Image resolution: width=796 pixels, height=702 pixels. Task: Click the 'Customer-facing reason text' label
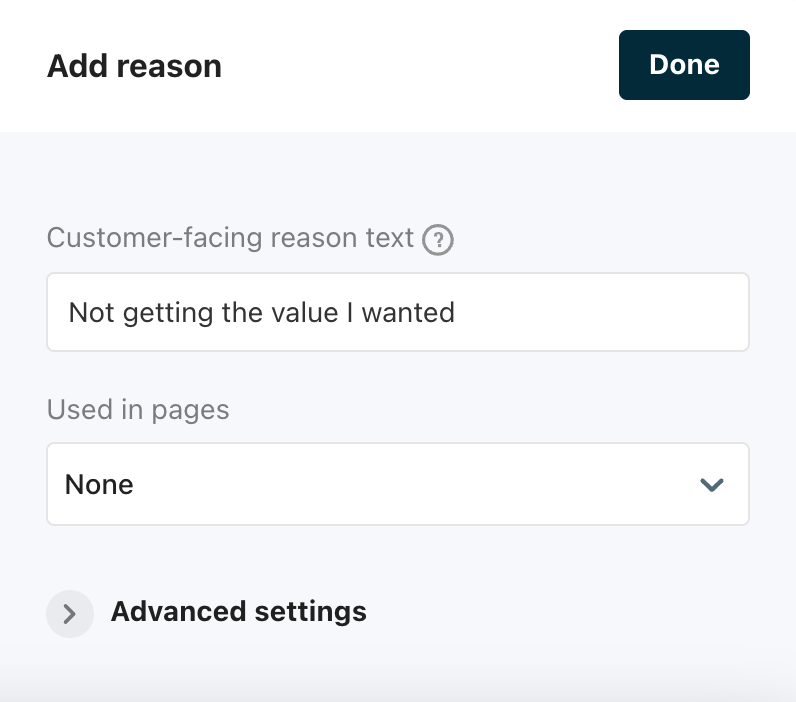(x=230, y=238)
